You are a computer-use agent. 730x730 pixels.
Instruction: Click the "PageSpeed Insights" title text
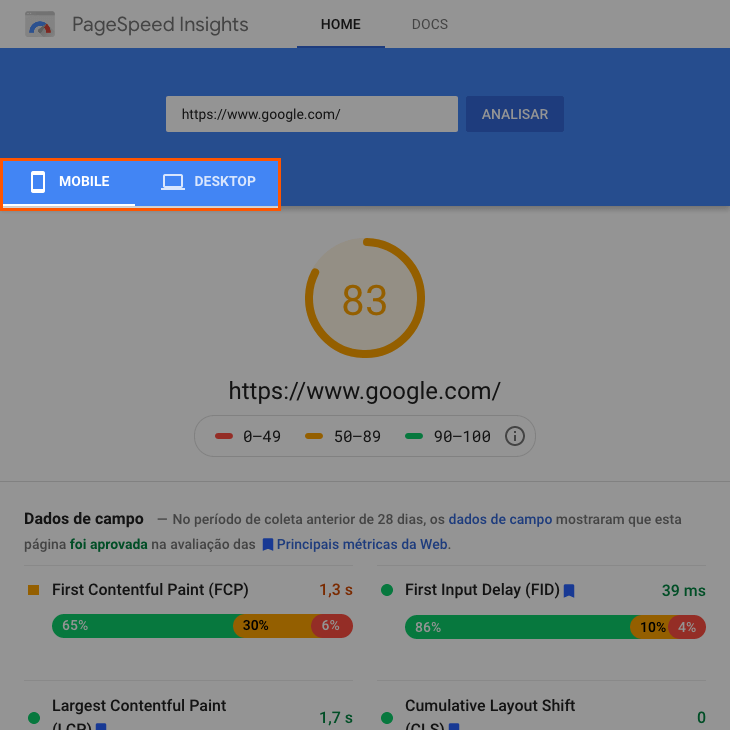pos(160,25)
